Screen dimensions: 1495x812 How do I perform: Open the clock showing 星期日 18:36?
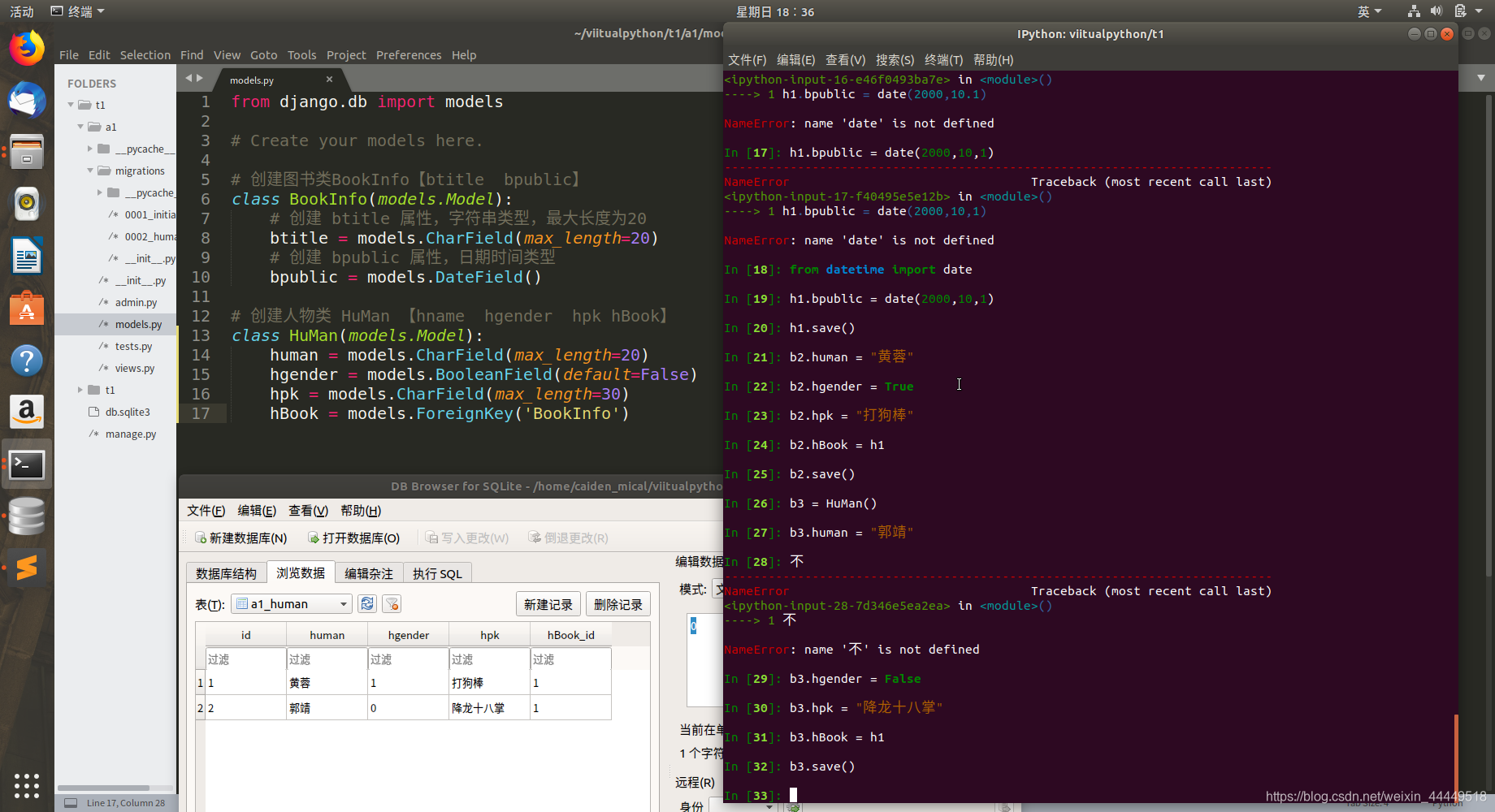[775, 11]
